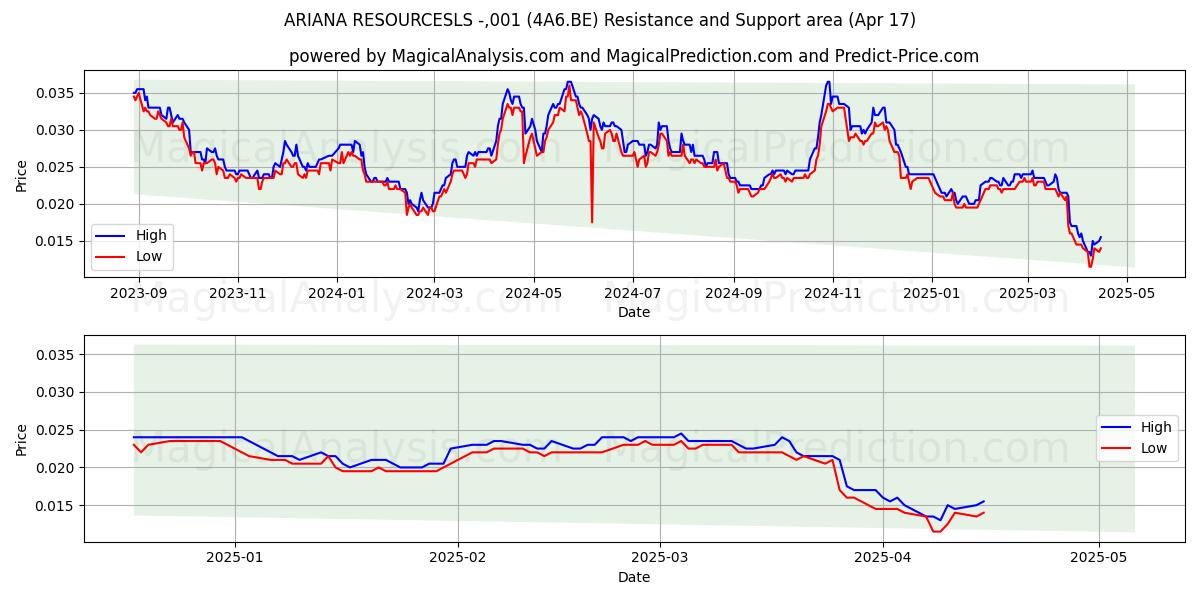Click the '2025-01' x-axis label in top chart
Viewport: 1200px width, 600px height.
931,293
